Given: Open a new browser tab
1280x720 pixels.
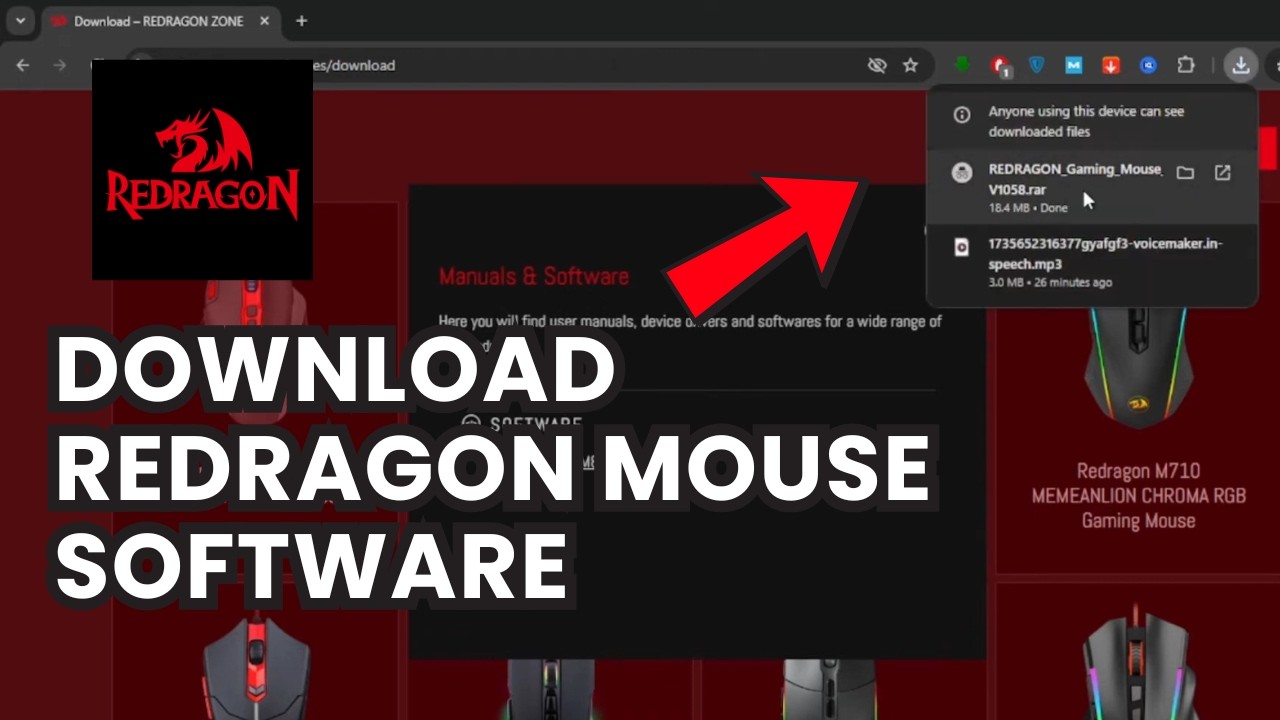Looking at the screenshot, I should tap(301, 21).
